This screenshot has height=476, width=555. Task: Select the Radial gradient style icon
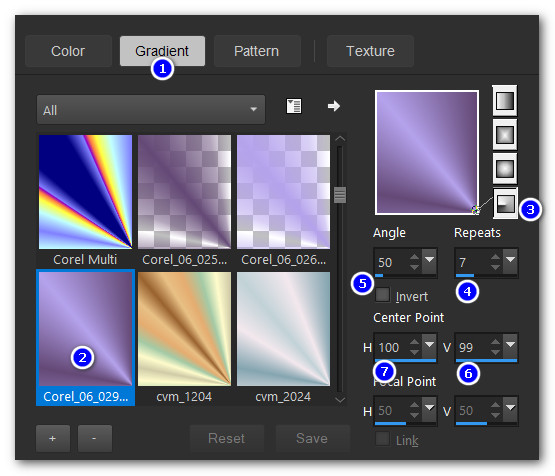pos(505,203)
